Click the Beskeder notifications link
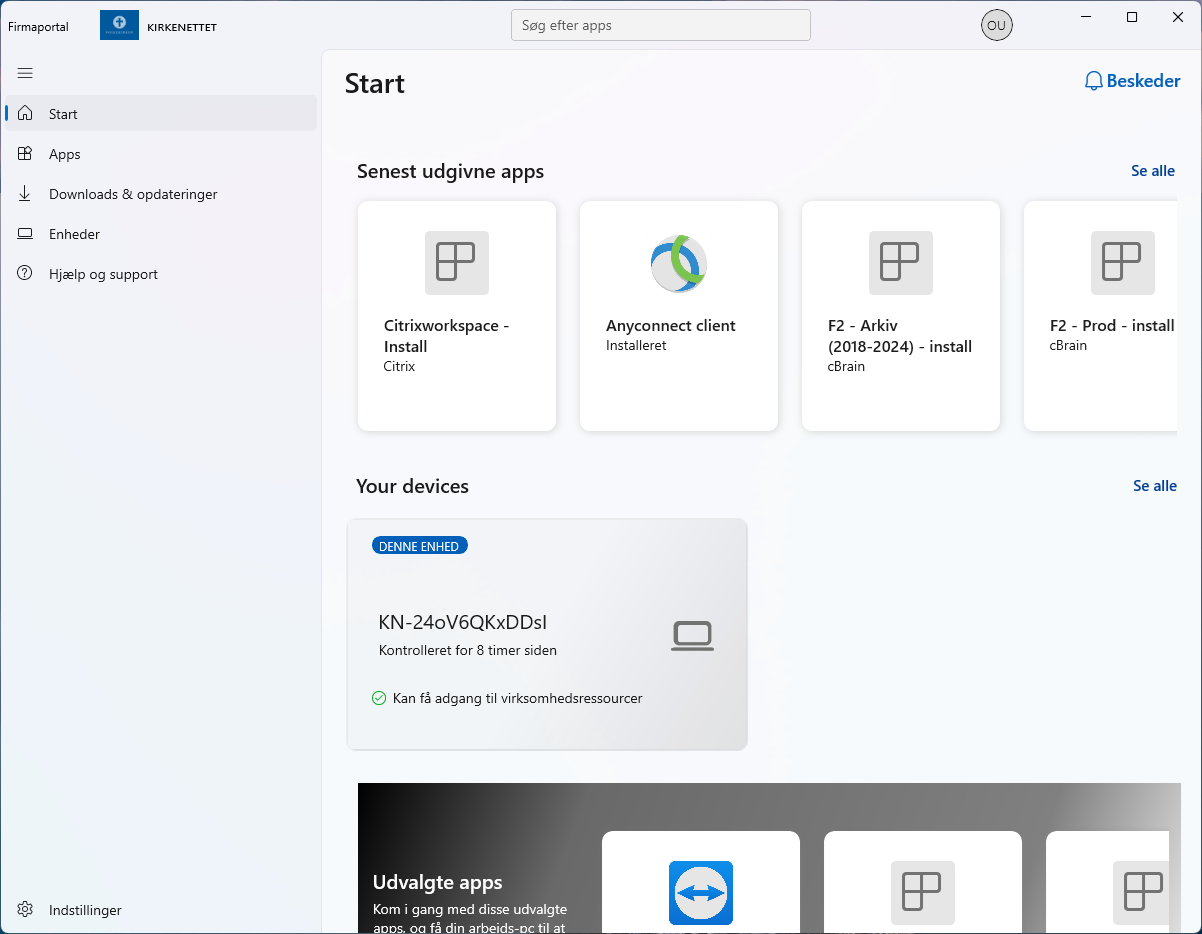The height and width of the screenshot is (934, 1202). (1133, 81)
